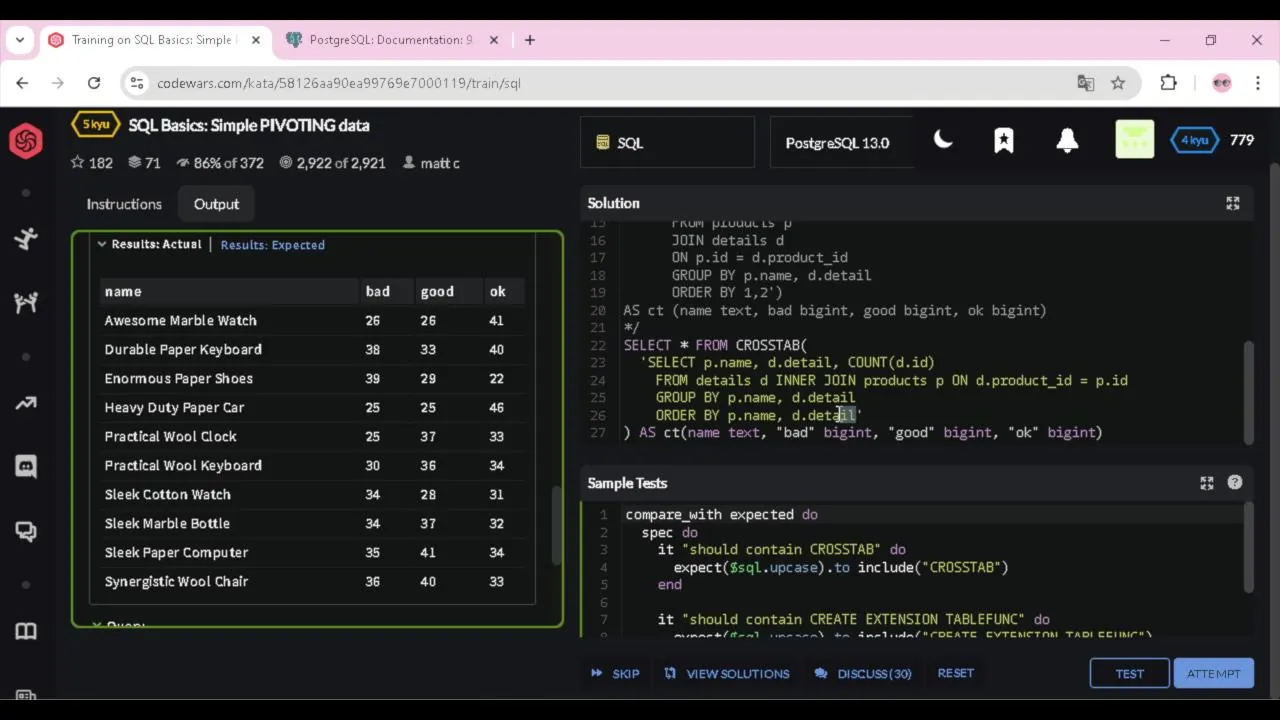The image size is (1280, 720).
Task: Expand the Sample Tests editor to fullscreen
Action: [1207, 483]
